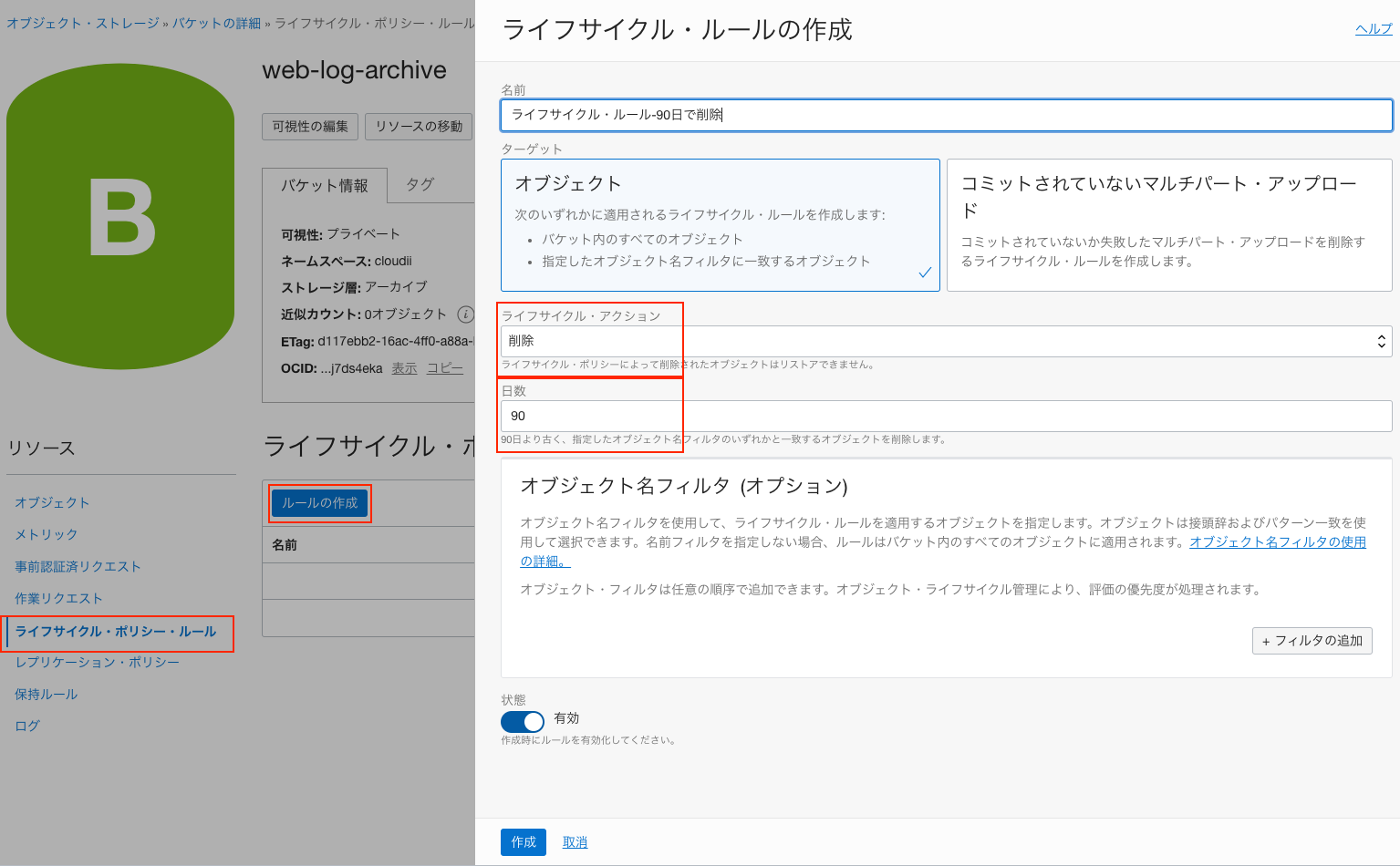This screenshot has height=866, width=1400.
Task: Open レプリケーション・ポリシー in resources menu
Action: (x=97, y=662)
